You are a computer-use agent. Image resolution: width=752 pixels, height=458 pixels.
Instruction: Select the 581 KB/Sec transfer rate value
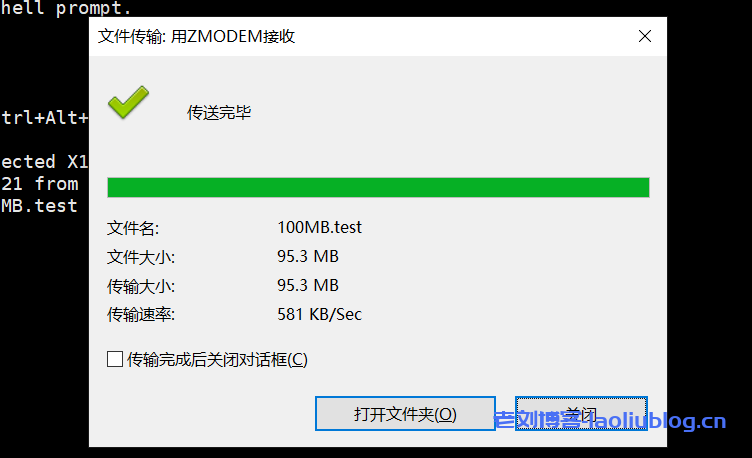(319, 314)
